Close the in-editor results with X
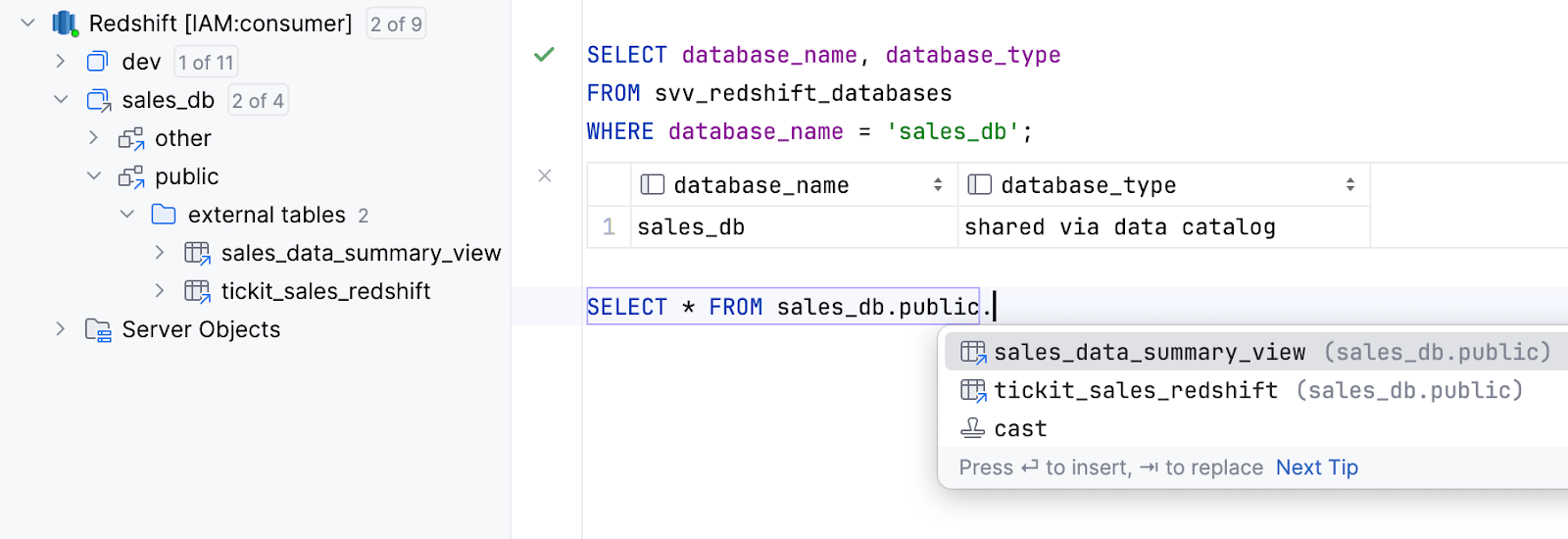The width and height of the screenshot is (1568, 539). click(x=545, y=175)
